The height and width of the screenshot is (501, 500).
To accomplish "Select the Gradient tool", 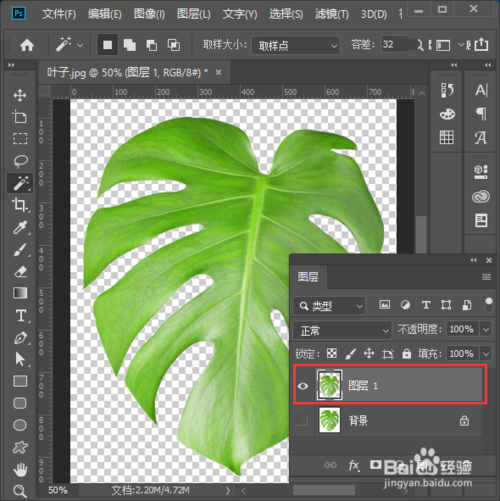I will 20,293.
